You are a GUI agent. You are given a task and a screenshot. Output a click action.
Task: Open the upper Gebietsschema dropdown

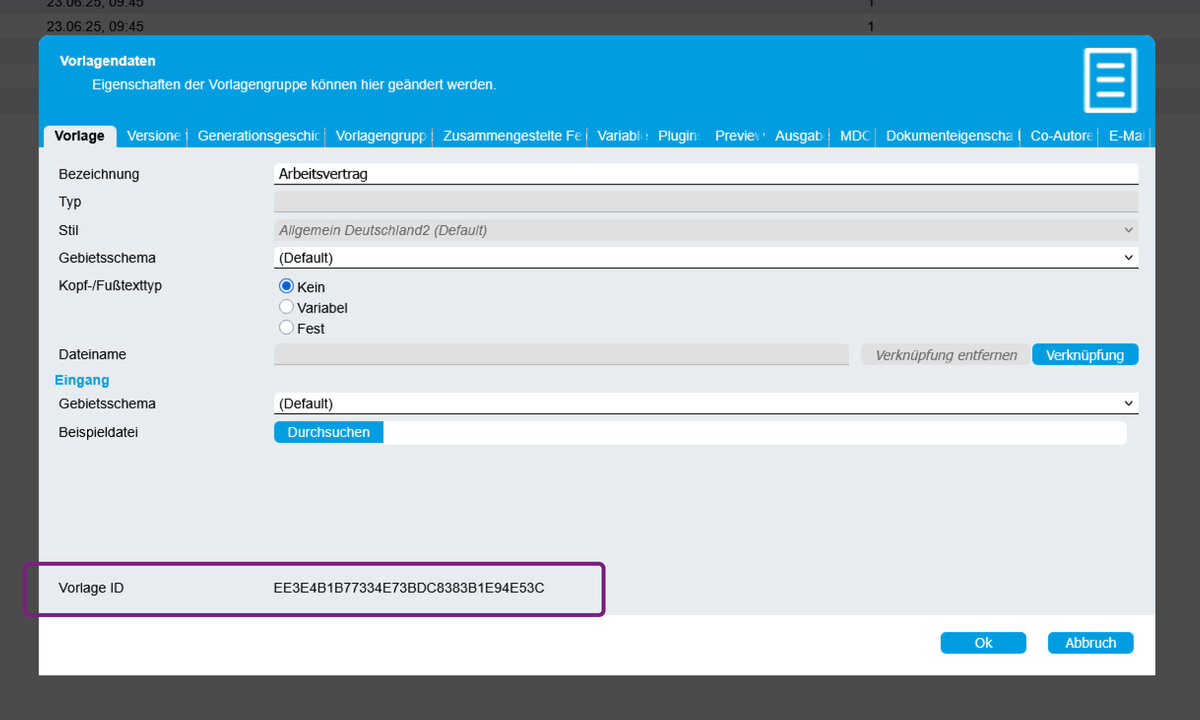(705, 258)
